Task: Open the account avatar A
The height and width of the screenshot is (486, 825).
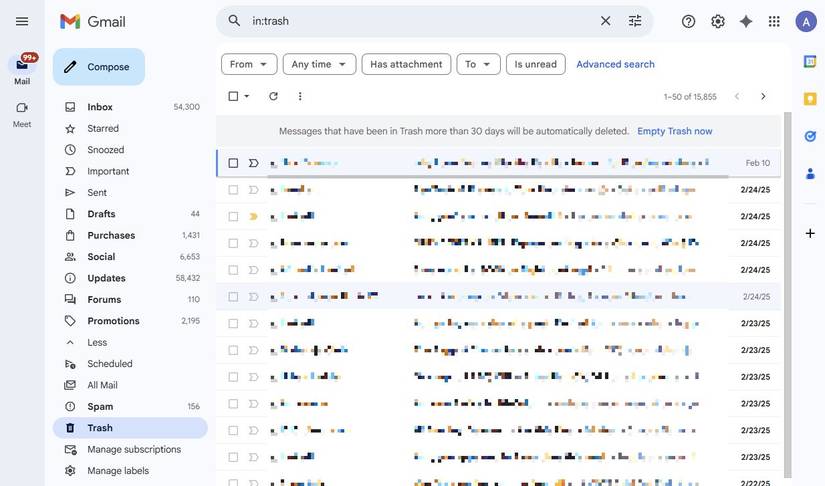Action: [x=806, y=22]
